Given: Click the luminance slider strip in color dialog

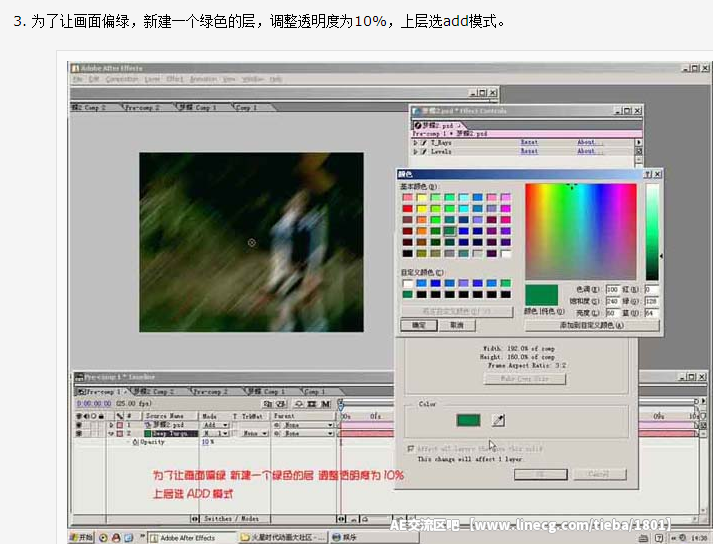Looking at the screenshot, I should (x=652, y=232).
